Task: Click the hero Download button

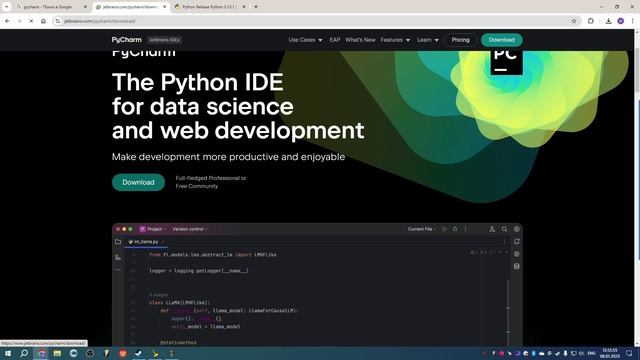Action: (138, 182)
